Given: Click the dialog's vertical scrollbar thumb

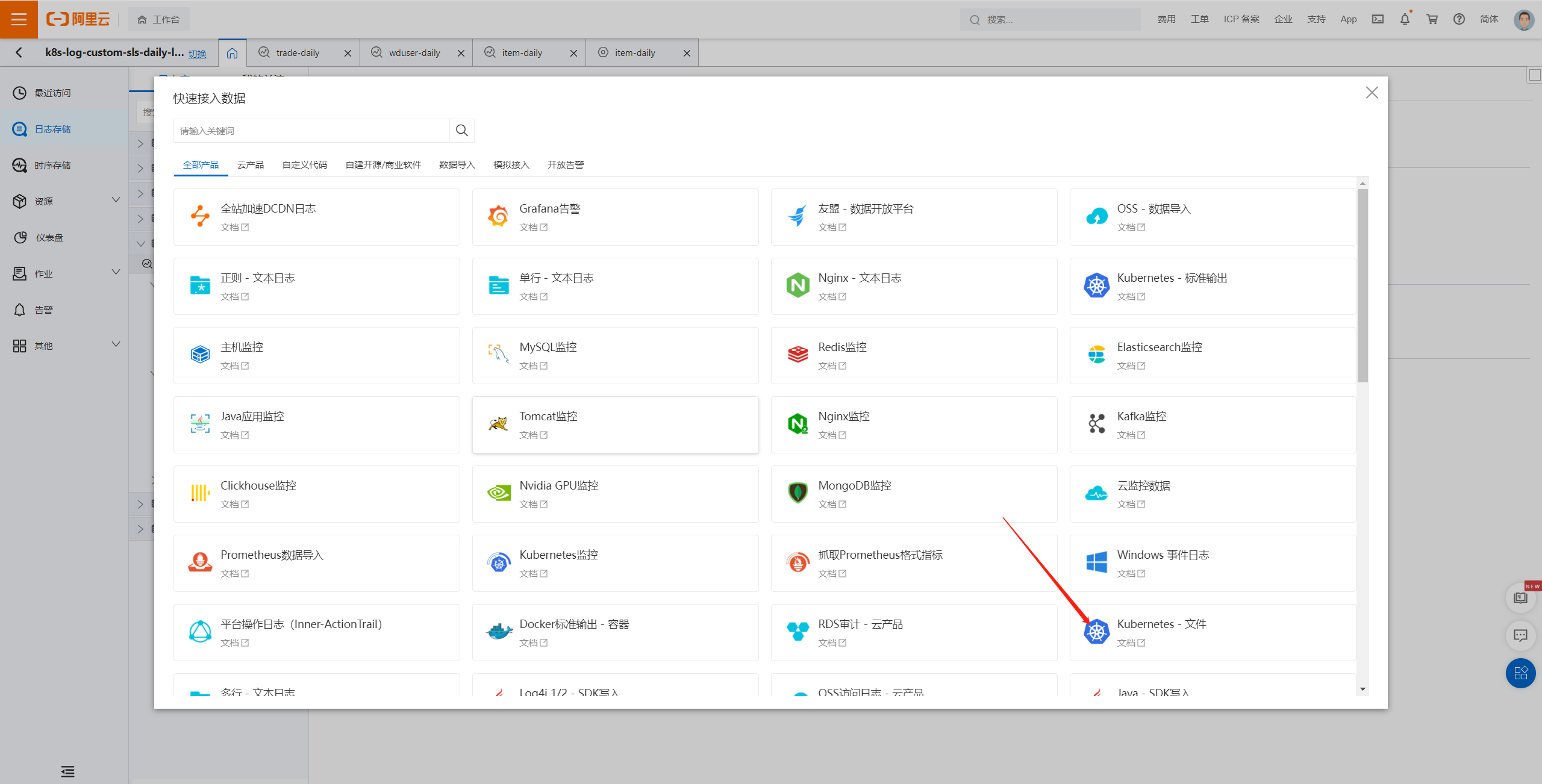Looking at the screenshot, I should [x=1363, y=286].
